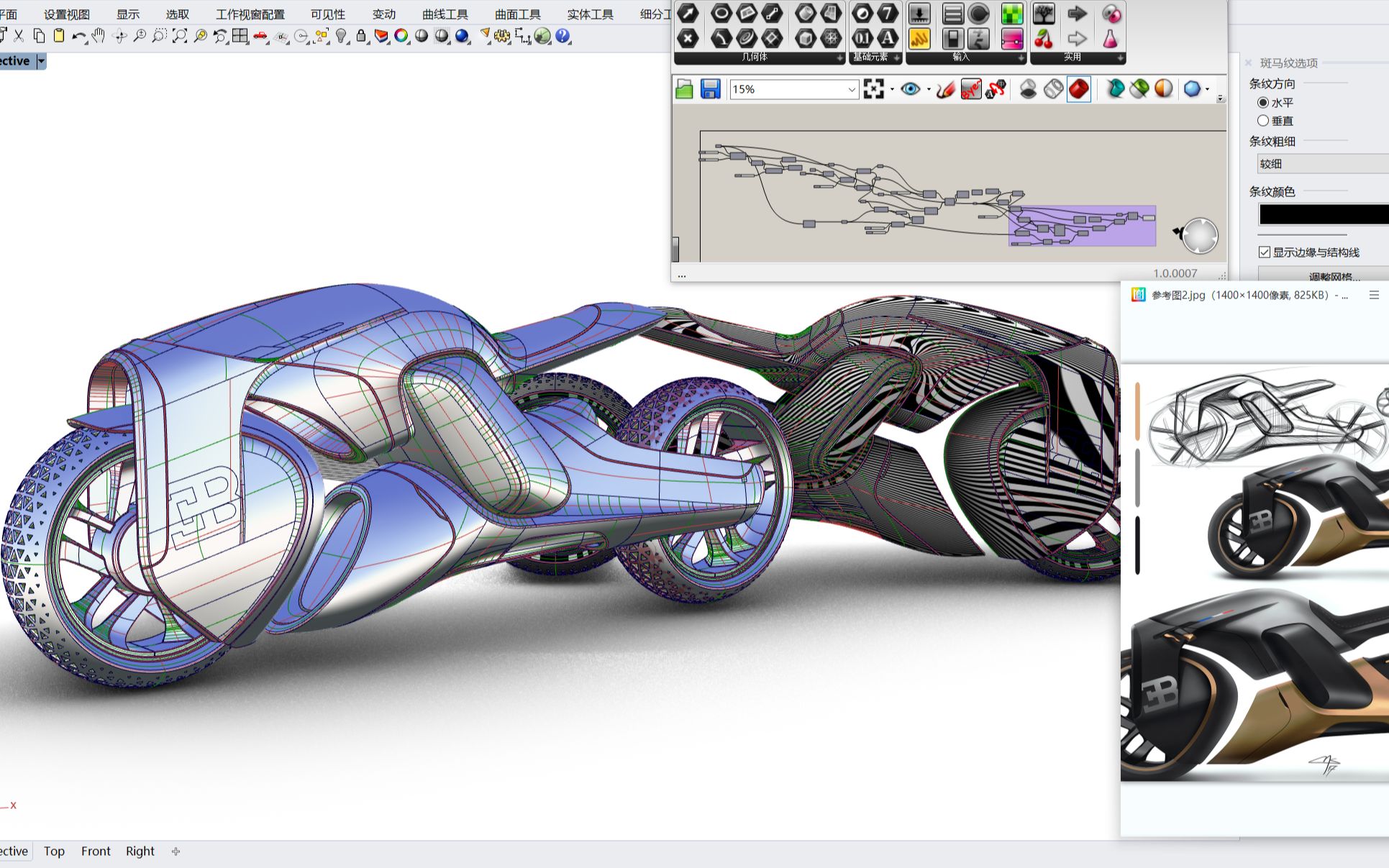Toggle the 显示边缘与结构线 checkbox
The width and height of the screenshot is (1389, 868).
coord(1265,252)
